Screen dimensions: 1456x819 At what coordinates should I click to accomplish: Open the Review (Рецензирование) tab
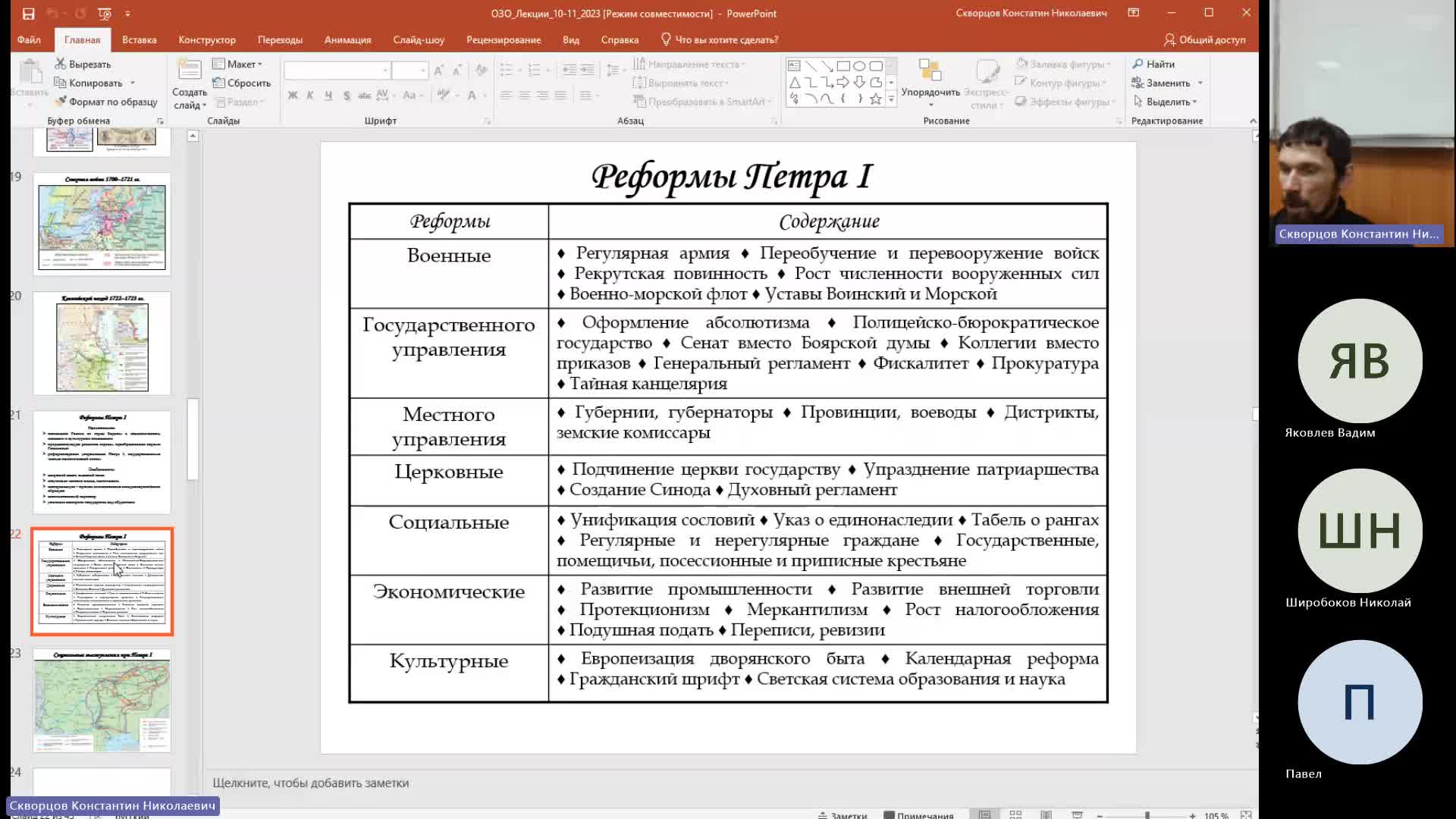pyautogui.click(x=504, y=39)
